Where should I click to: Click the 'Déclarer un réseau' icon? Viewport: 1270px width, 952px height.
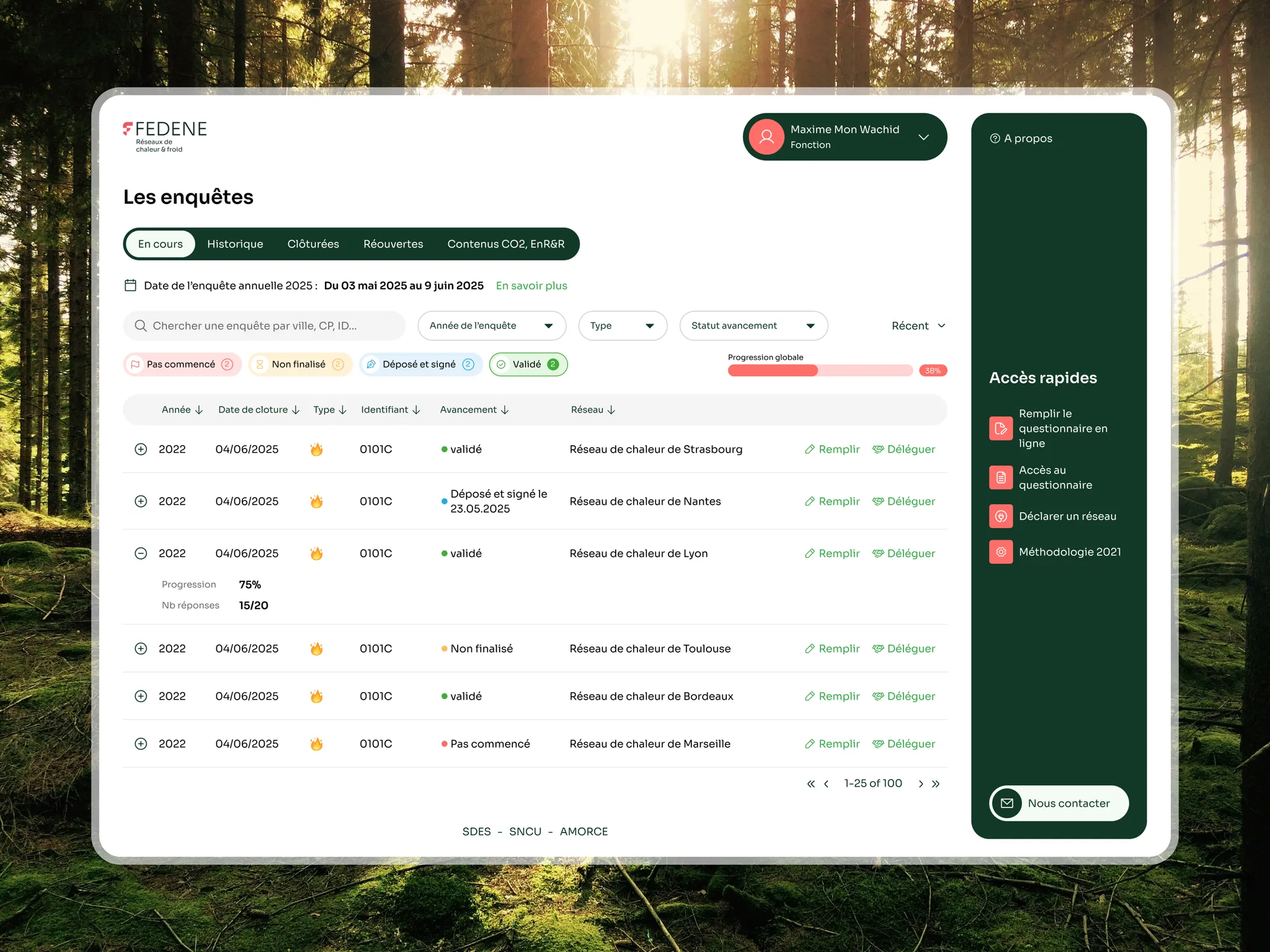point(1001,516)
